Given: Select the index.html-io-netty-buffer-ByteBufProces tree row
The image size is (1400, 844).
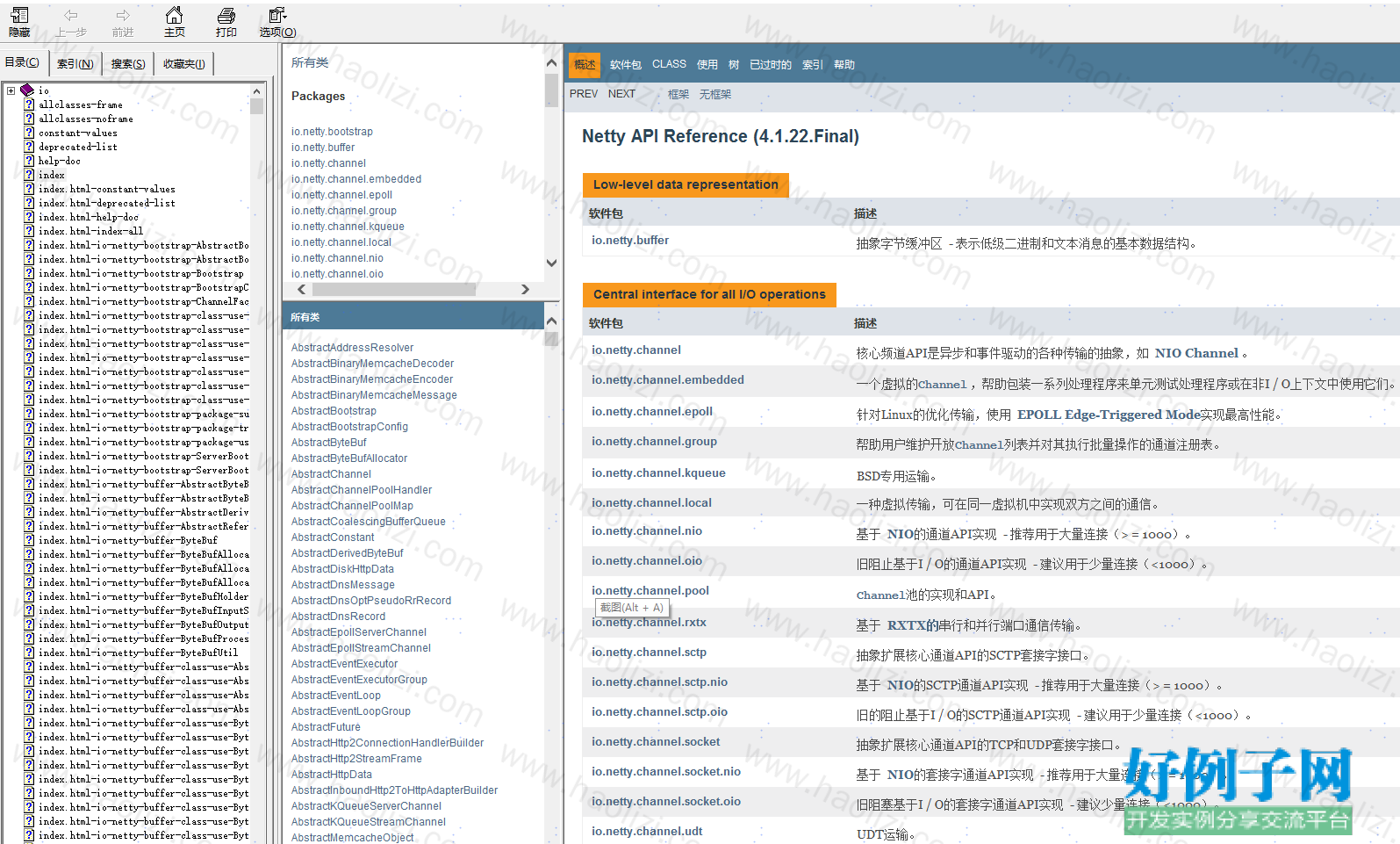Looking at the screenshot, I should pos(144,638).
